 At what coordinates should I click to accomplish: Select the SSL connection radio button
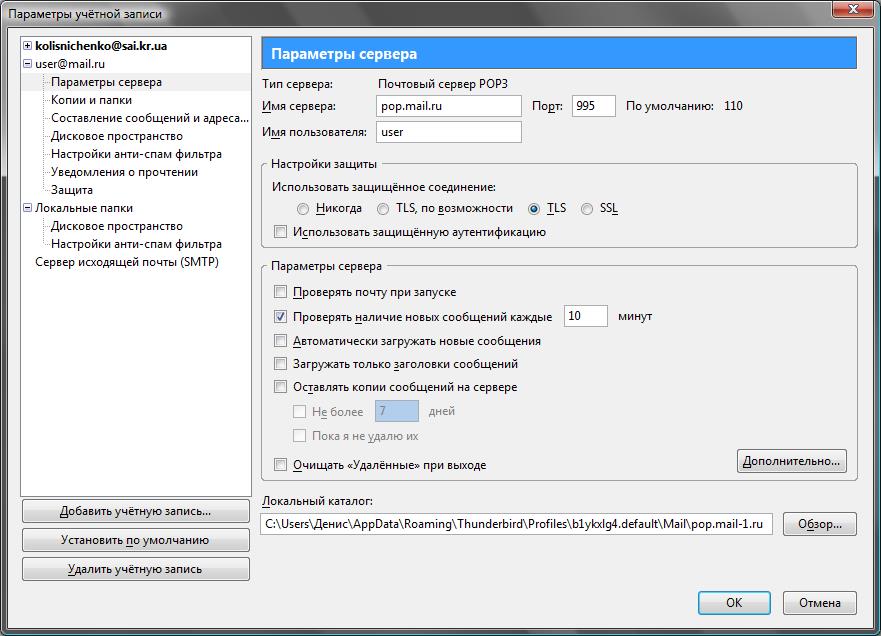point(587,209)
